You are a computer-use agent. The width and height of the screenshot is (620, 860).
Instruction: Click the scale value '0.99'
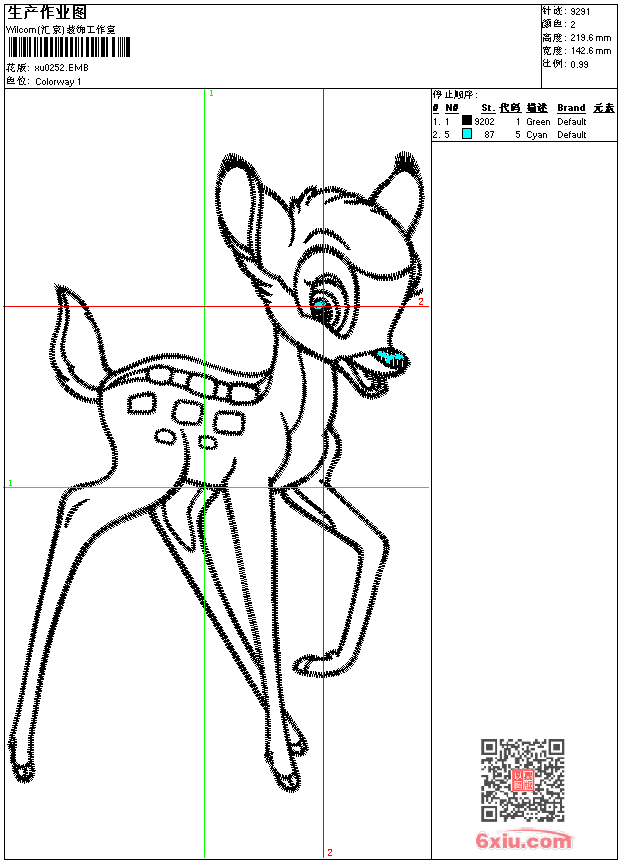(579, 65)
